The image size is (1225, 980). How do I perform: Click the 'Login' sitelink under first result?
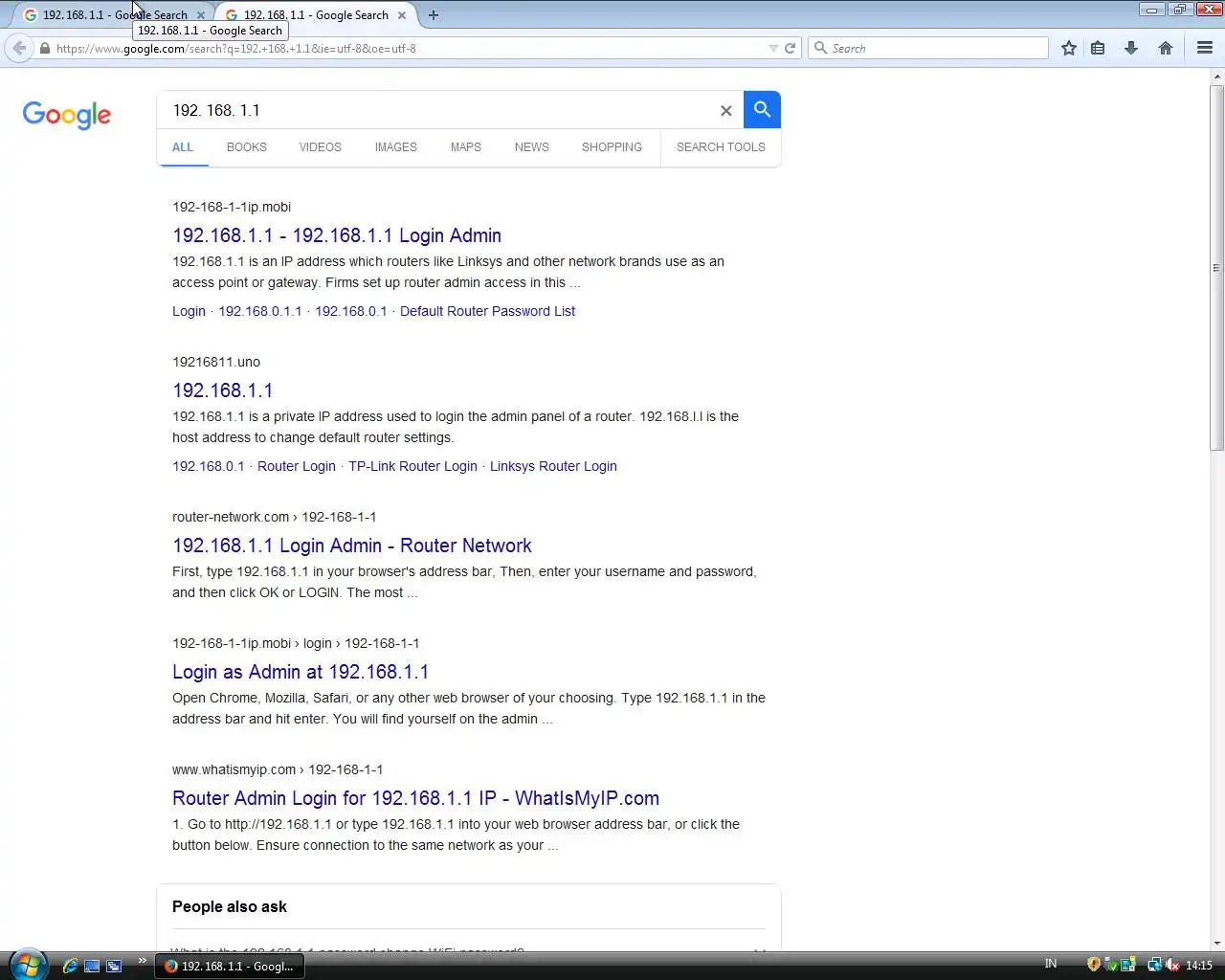pyautogui.click(x=189, y=311)
